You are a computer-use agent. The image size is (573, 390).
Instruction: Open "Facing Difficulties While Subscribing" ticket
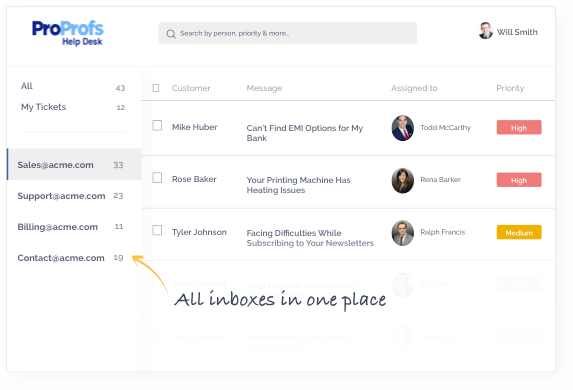[x=310, y=238]
